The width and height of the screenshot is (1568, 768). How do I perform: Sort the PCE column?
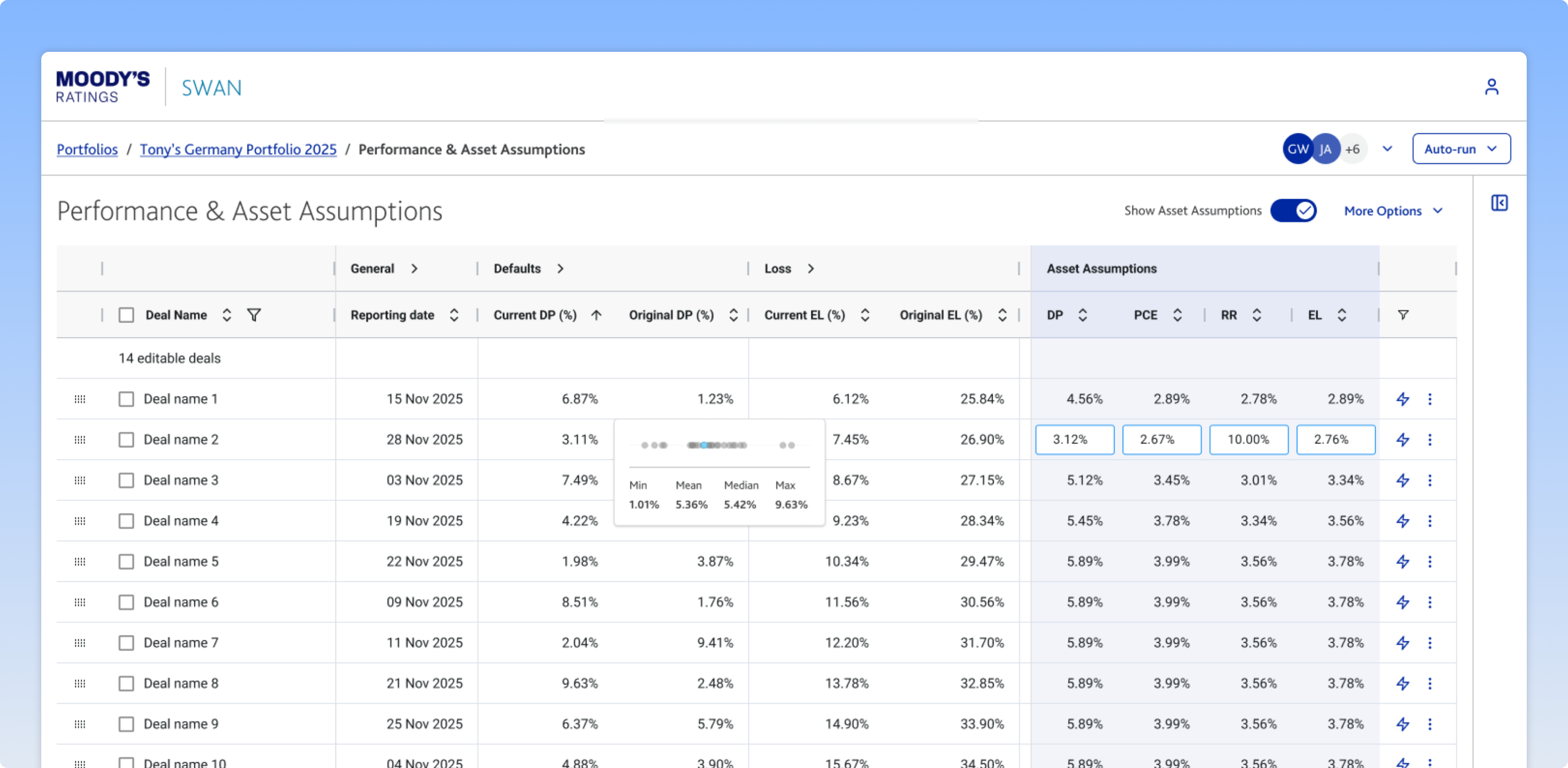point(1177,315)
